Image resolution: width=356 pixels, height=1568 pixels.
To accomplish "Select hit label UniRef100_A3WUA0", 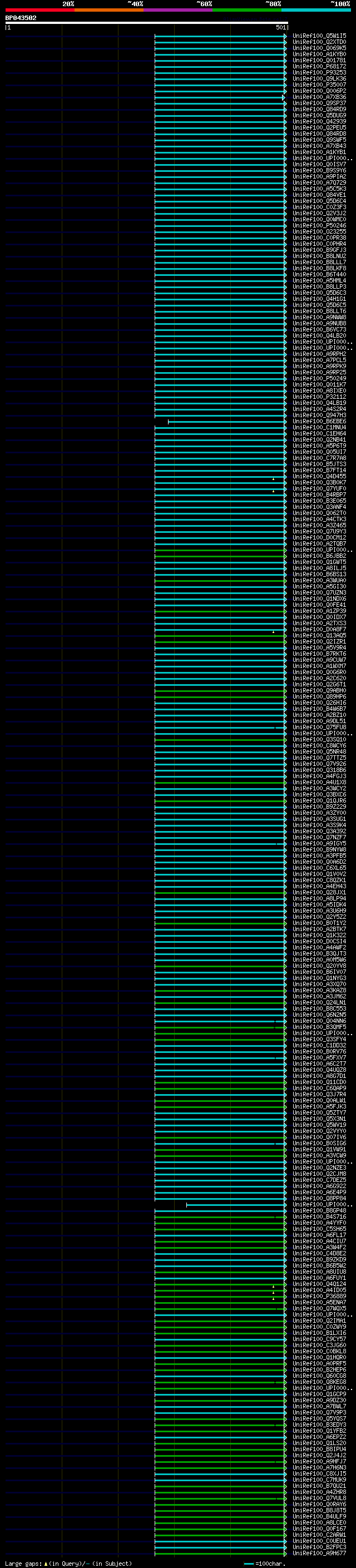I will (319, 580).
